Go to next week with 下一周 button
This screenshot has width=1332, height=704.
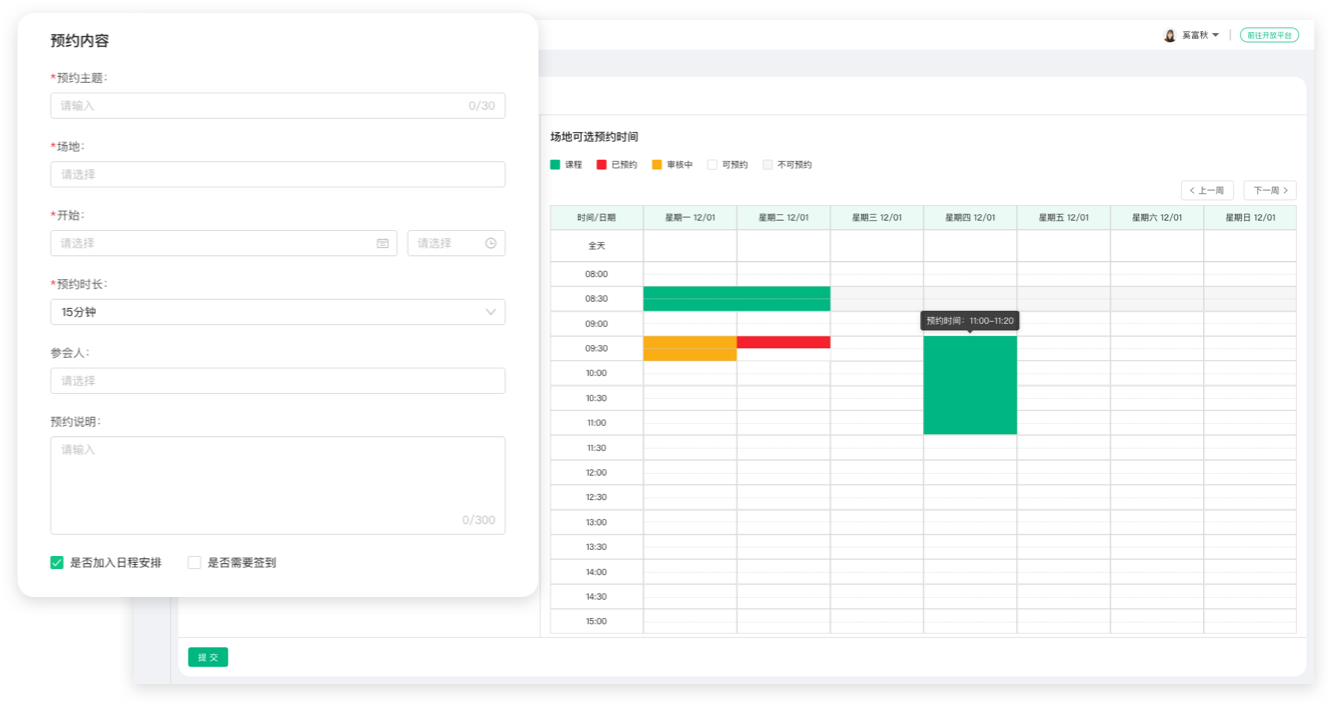1269,190
